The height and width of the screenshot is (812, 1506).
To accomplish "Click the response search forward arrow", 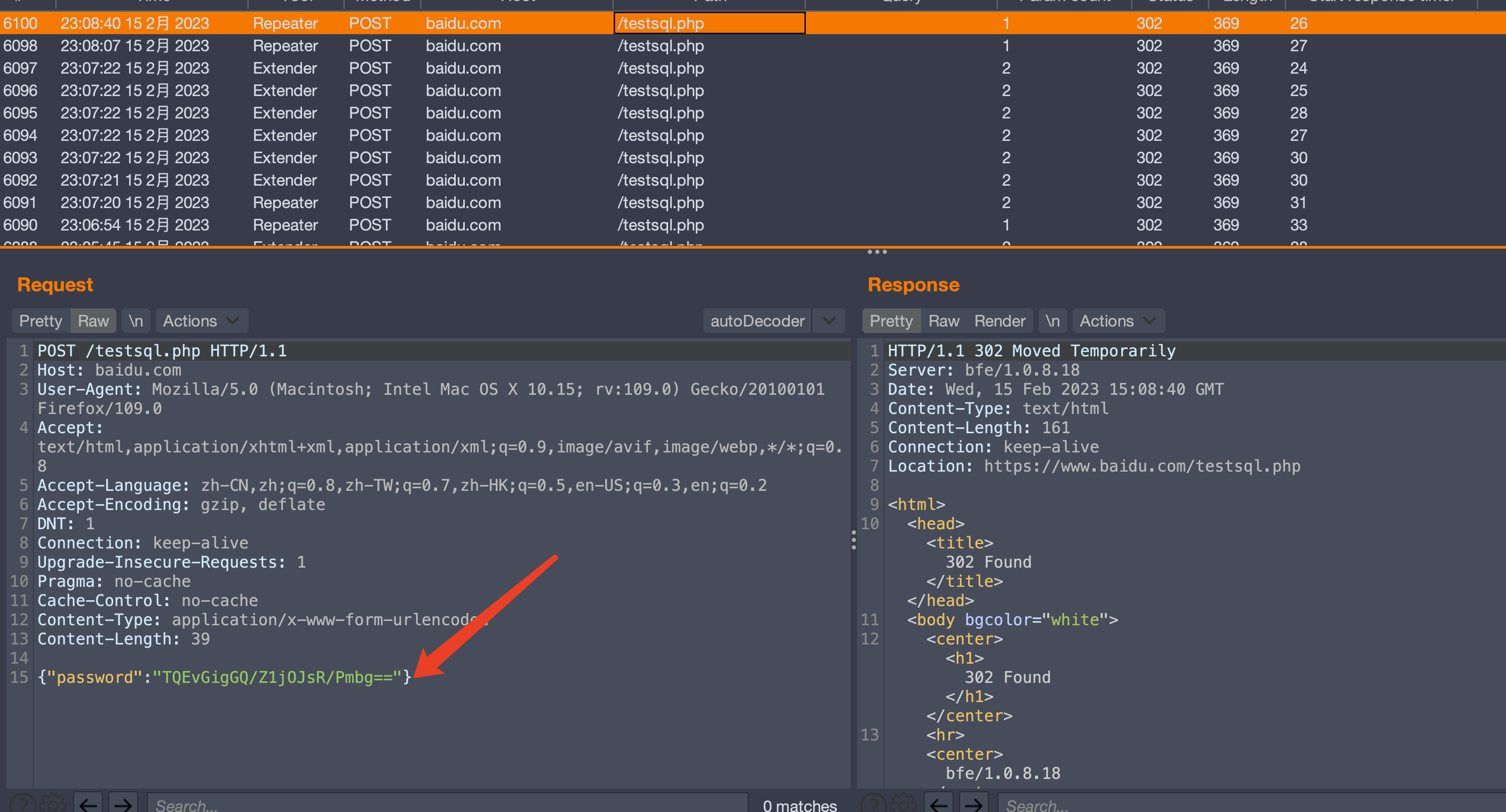I will (973, 805).
